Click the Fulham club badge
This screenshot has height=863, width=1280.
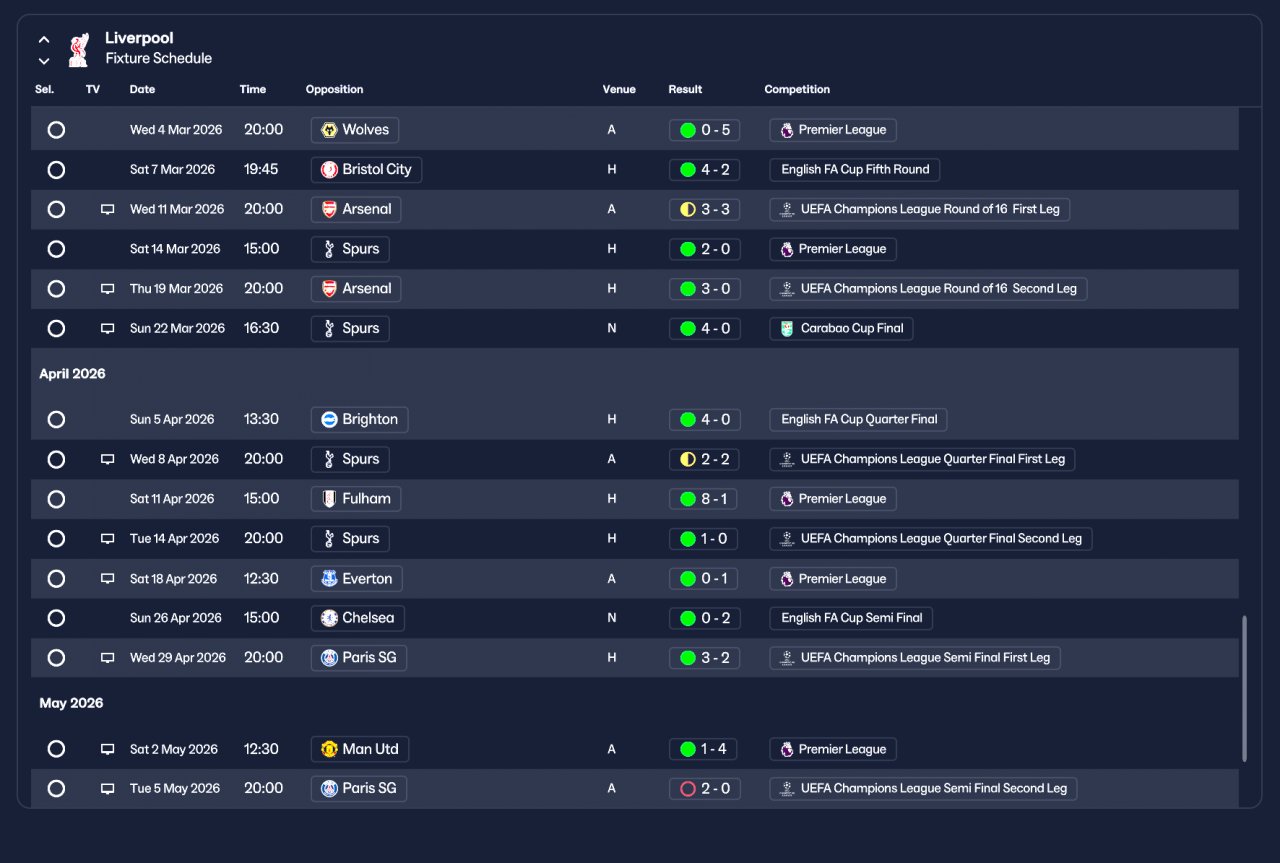329,499
